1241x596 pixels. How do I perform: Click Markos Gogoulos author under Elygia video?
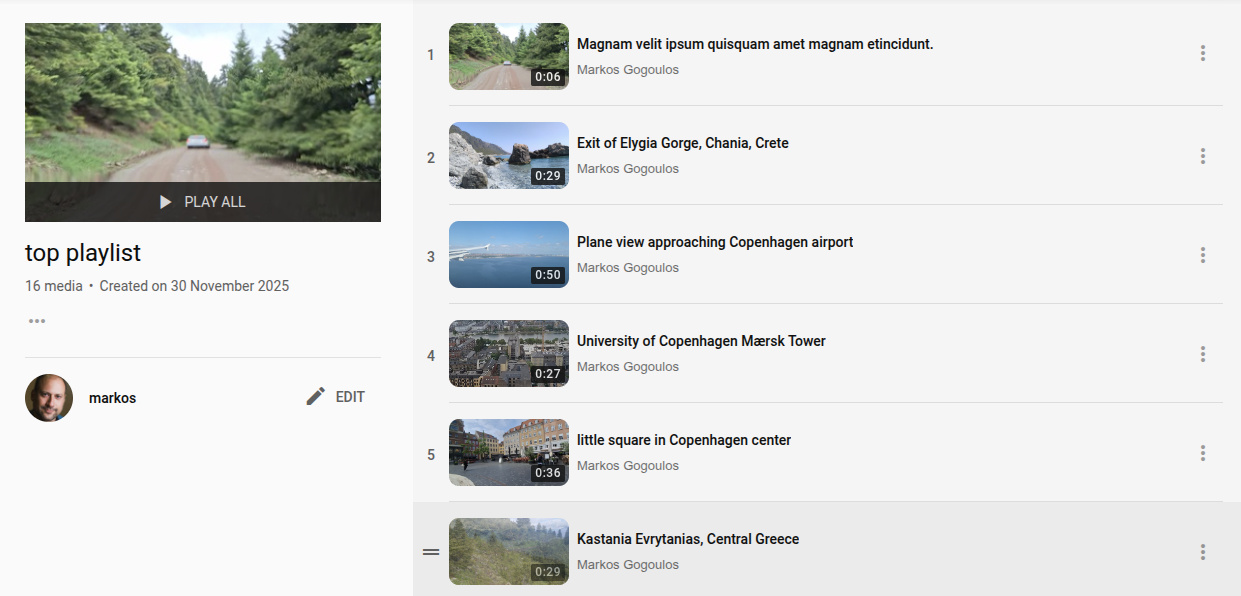pyautogui.click(x=627, y=169)
